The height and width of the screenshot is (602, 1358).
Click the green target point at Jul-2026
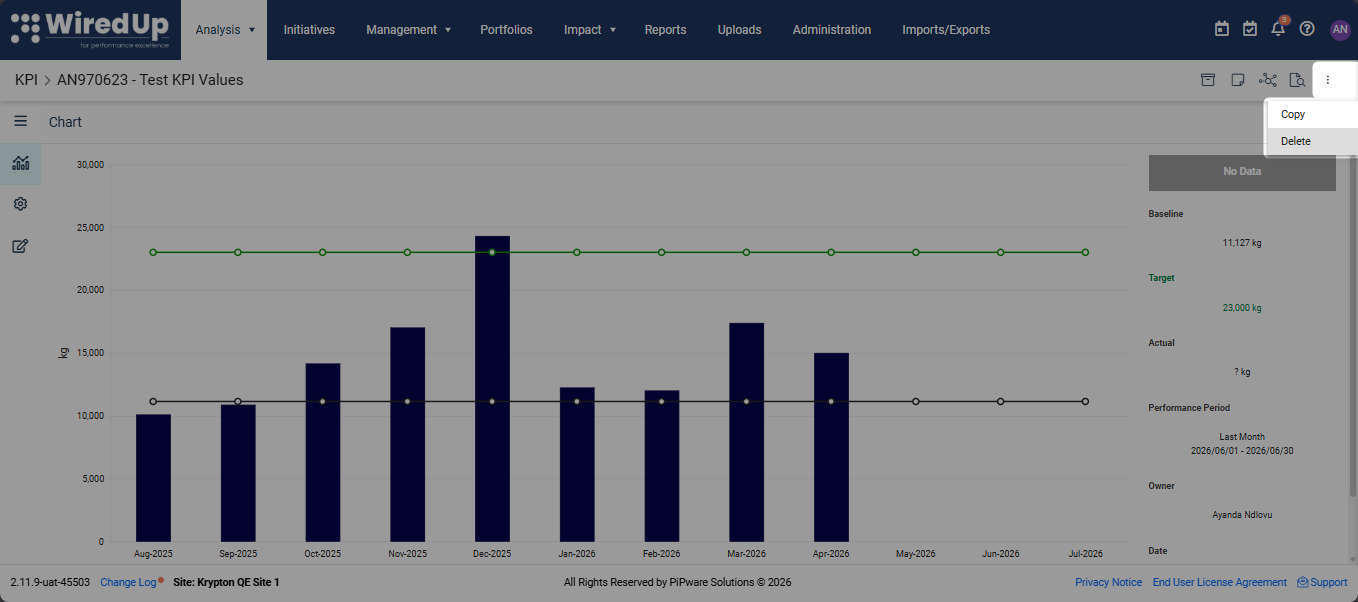[x=1085, y=252]
